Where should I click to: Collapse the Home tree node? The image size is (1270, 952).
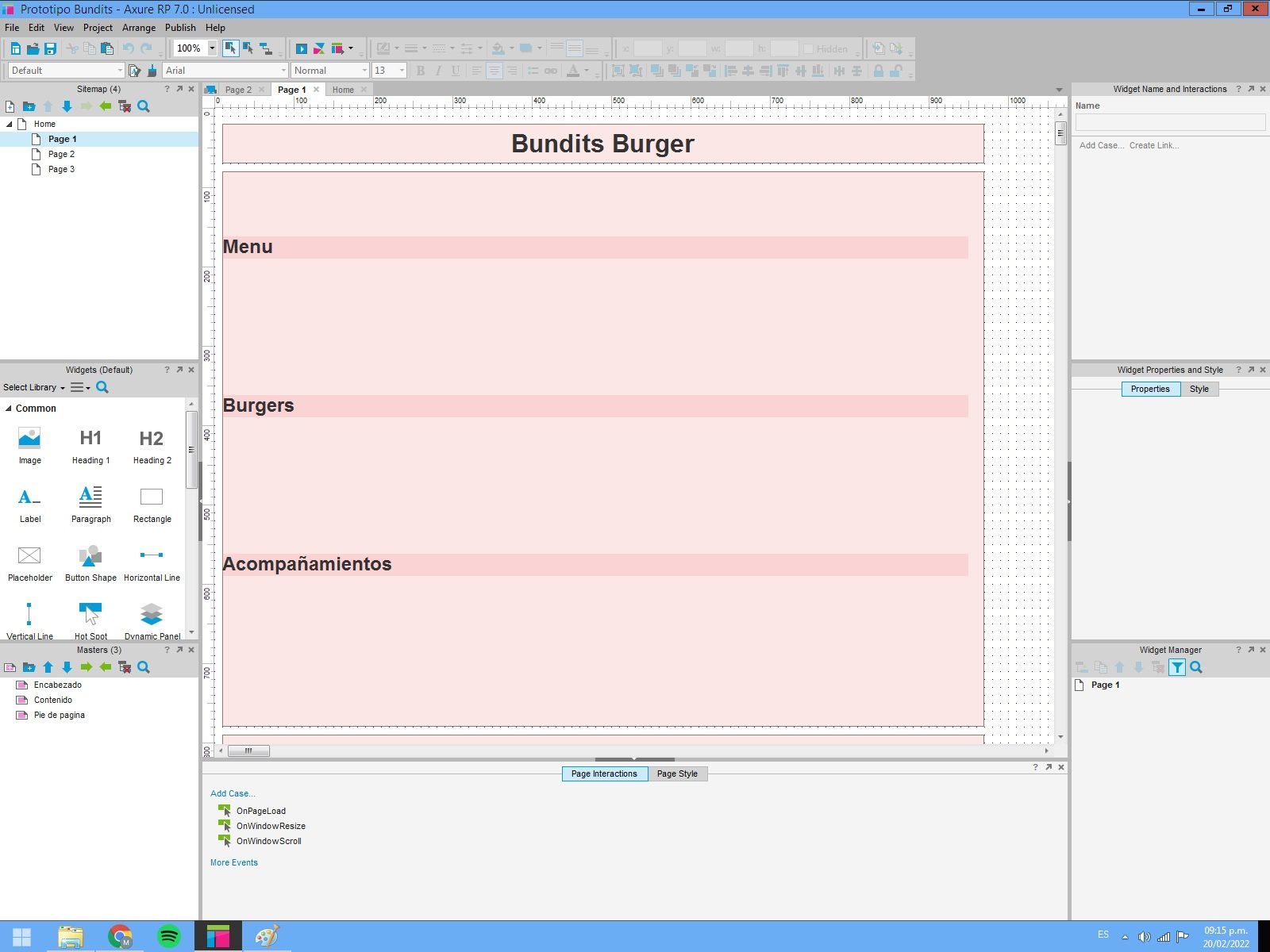pos(10,124)
